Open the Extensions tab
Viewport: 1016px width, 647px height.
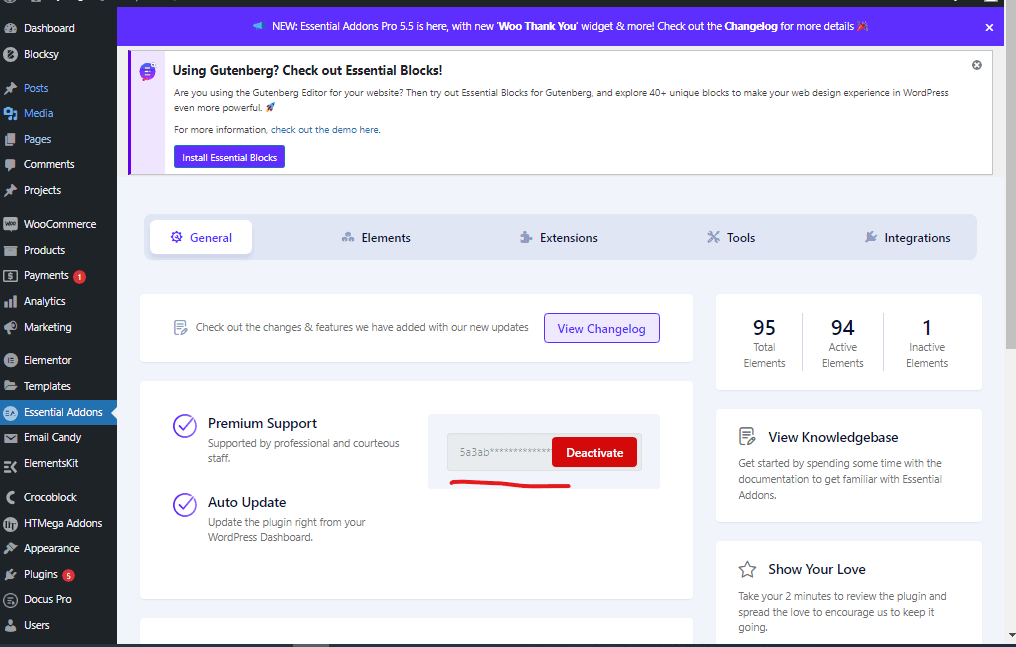(x=559, y=238)
